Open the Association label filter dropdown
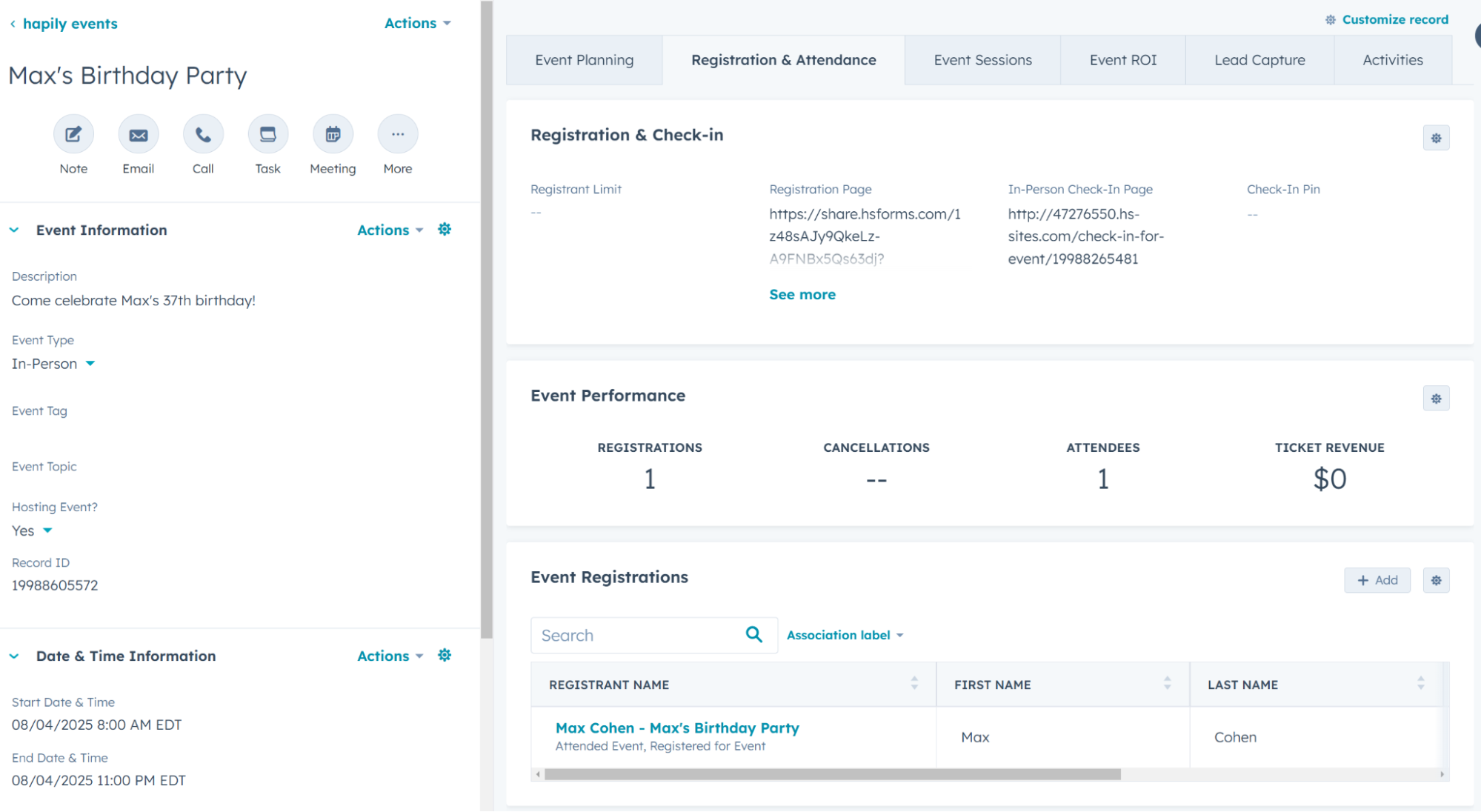 click(845, 635)
